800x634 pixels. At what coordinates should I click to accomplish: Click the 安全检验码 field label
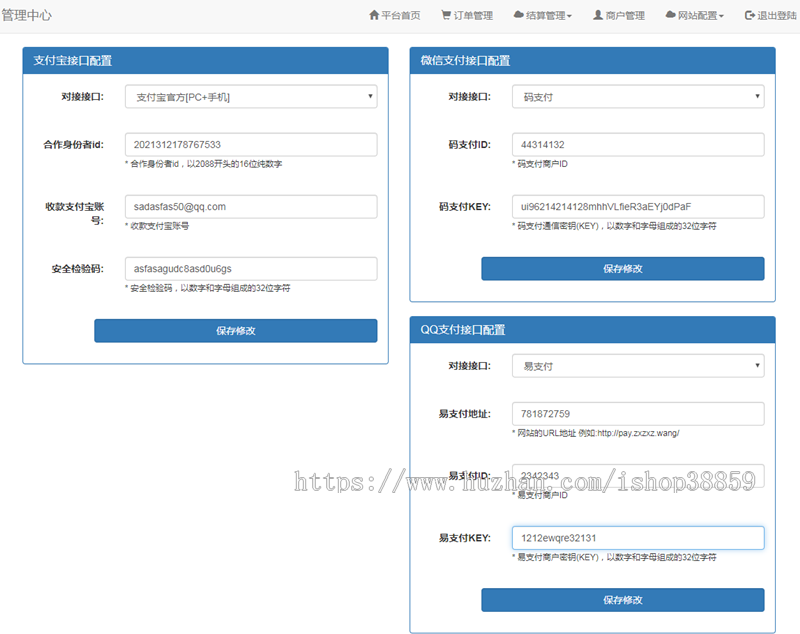coord(78,269)
